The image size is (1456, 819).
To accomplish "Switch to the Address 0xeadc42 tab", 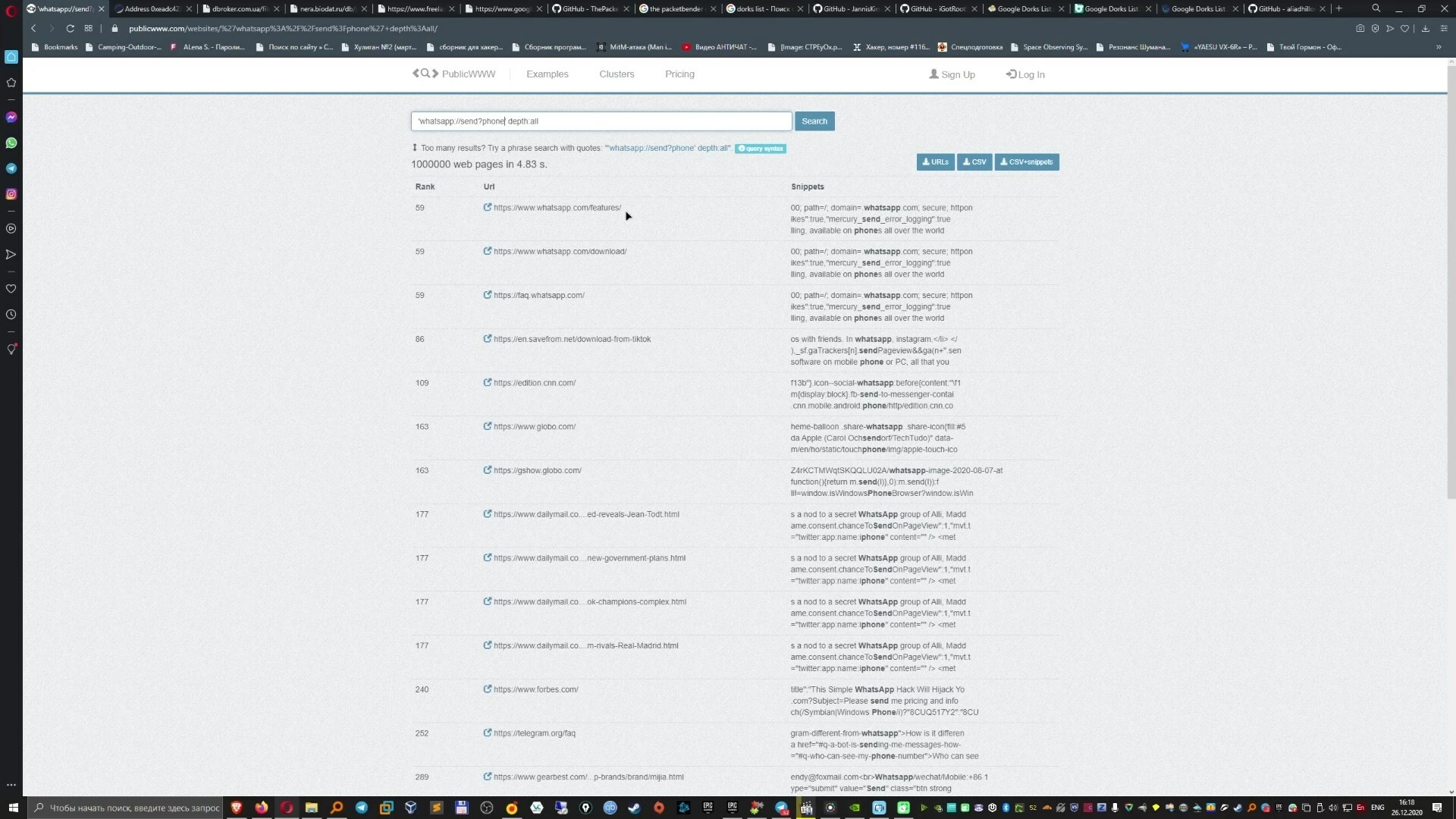I will click(152, 8).
